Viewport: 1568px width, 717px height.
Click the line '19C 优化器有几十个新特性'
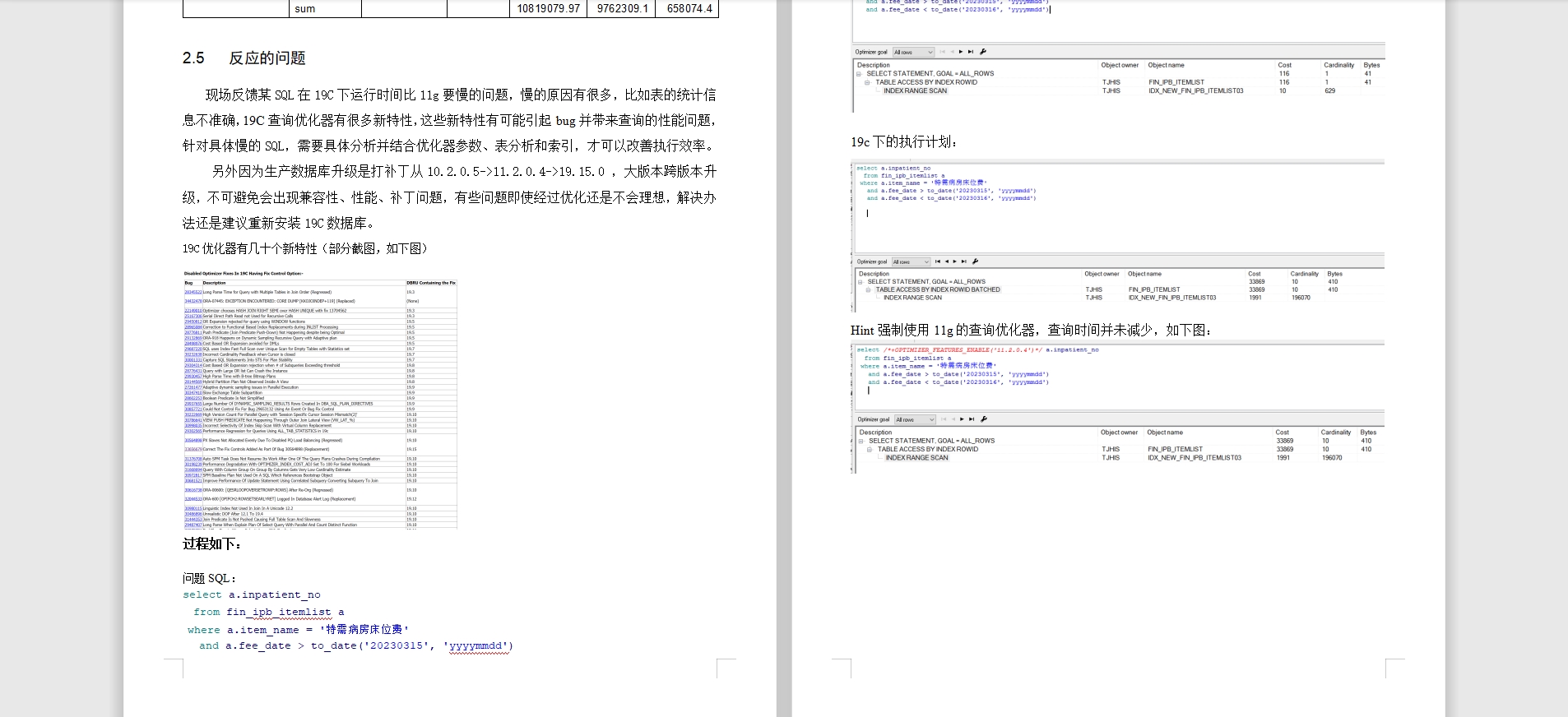click(x=305, y=248)
